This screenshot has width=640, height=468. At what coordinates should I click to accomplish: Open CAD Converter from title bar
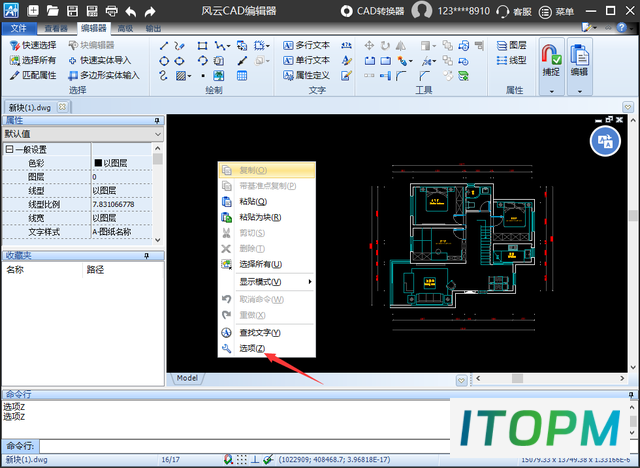click(372, 11)
